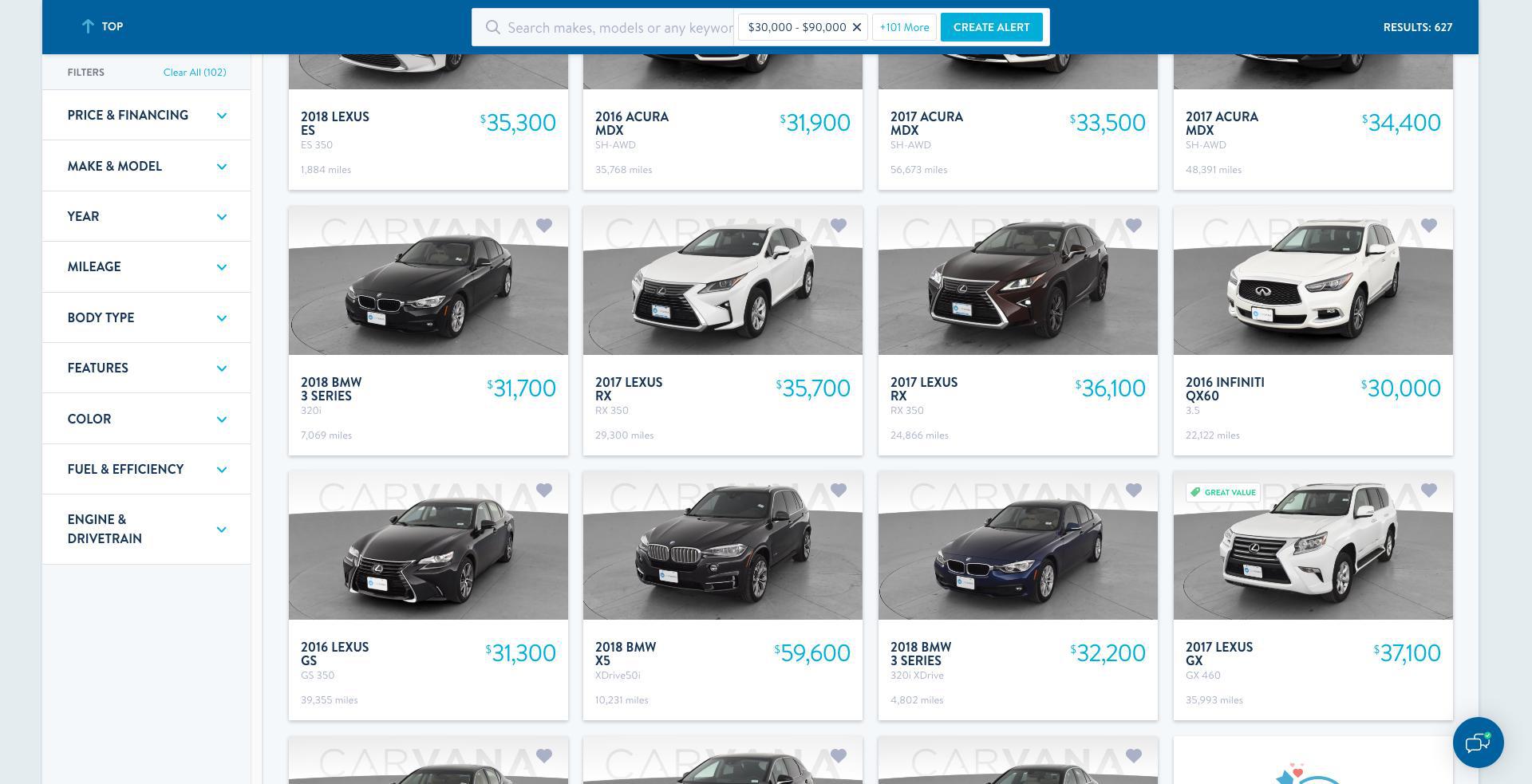Open the Engine & Drivetrain filter section
The width and height of the screenshot is (1532, 784).
(147, 529)
